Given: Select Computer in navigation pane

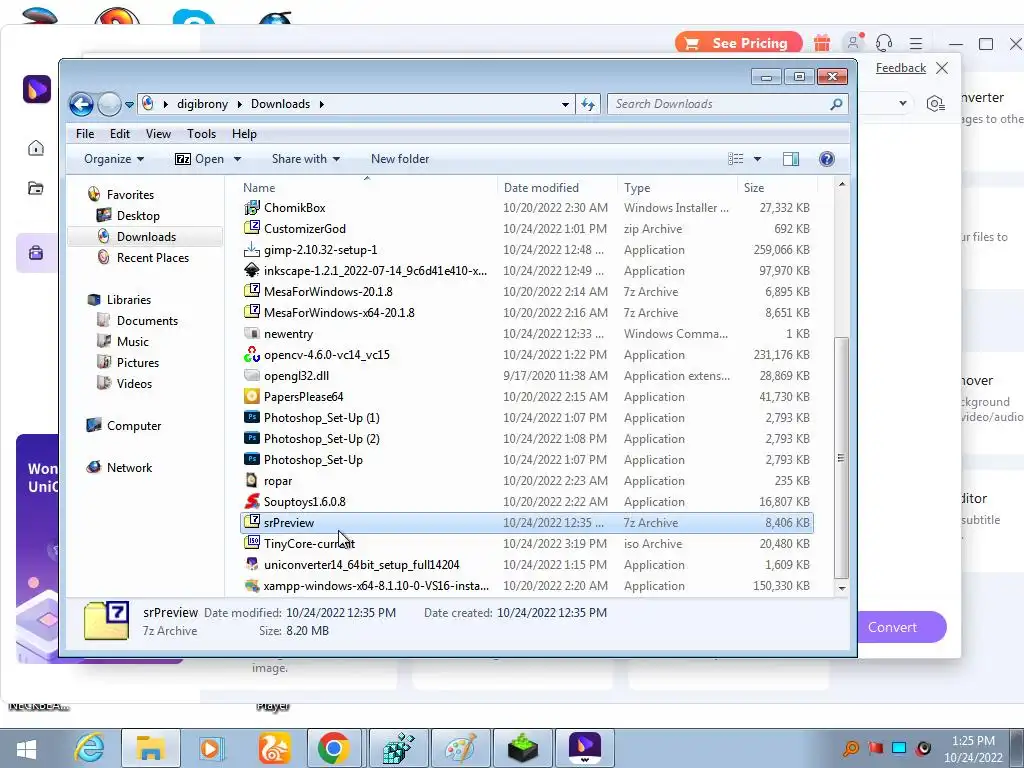Looking at the screenshot, I should (x=134, y=426).
